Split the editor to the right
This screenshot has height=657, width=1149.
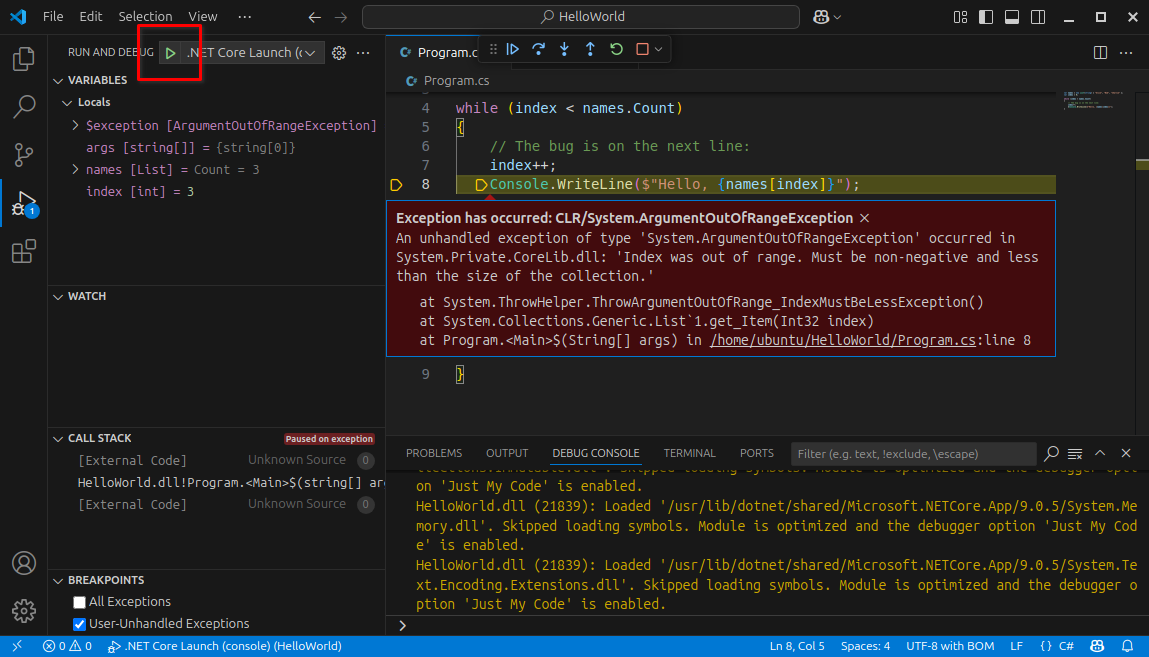pyautogui.click(x=1100, y=53)
